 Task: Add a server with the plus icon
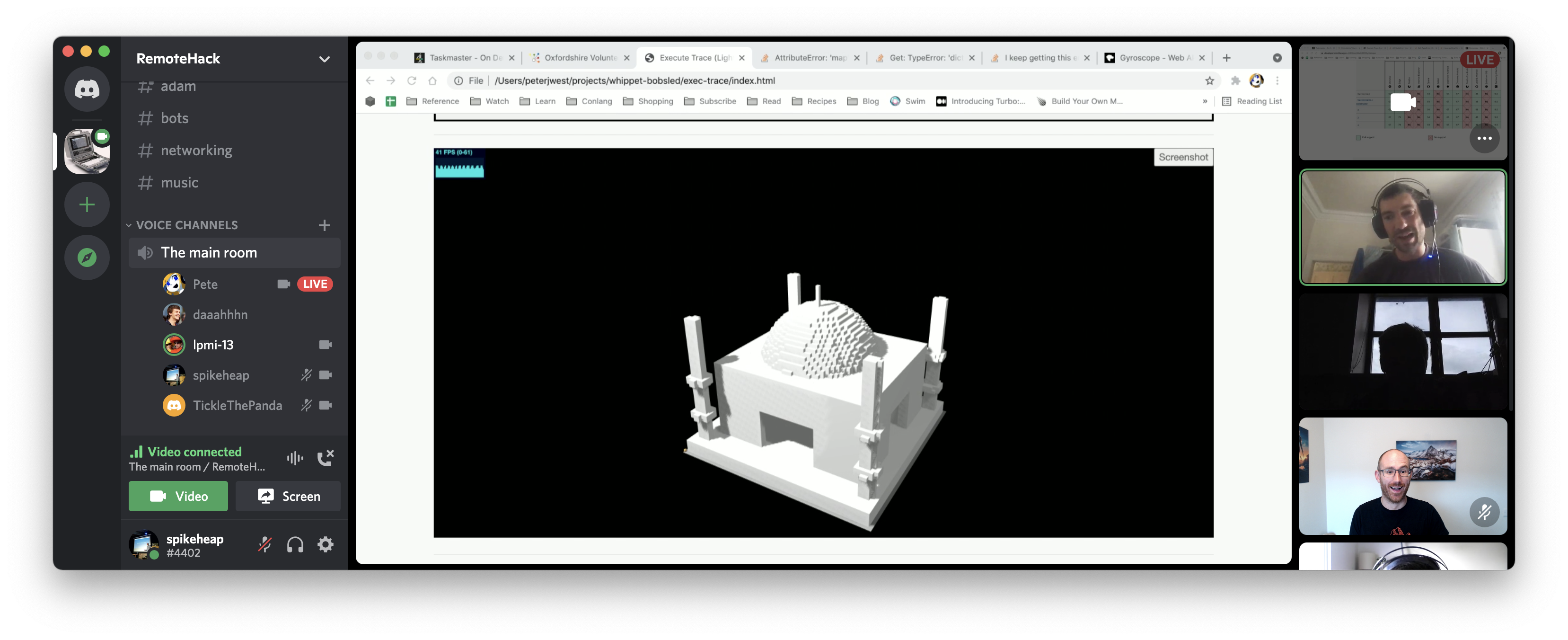click(87, 204)
